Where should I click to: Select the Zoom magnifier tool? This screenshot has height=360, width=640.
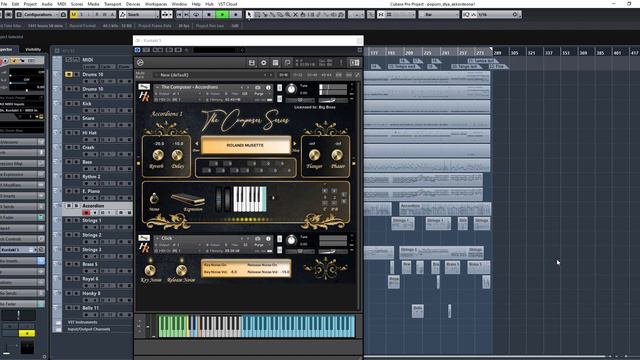coord(288,15)
